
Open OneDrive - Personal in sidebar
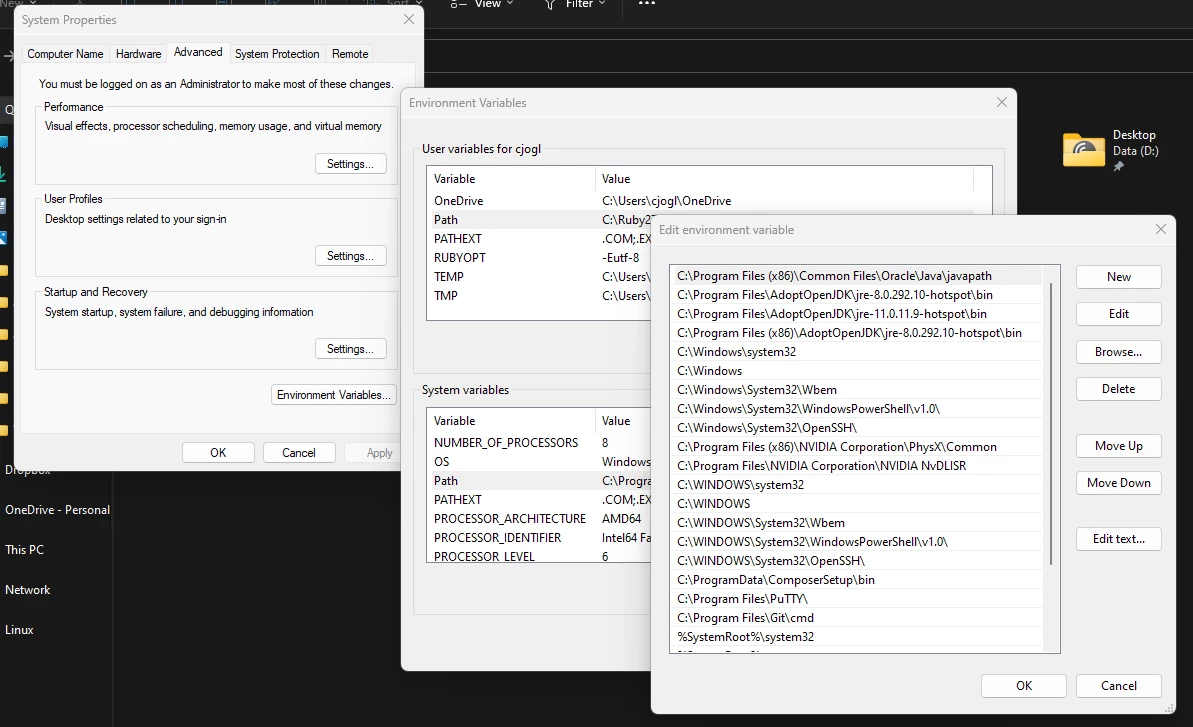click(57, 510)
